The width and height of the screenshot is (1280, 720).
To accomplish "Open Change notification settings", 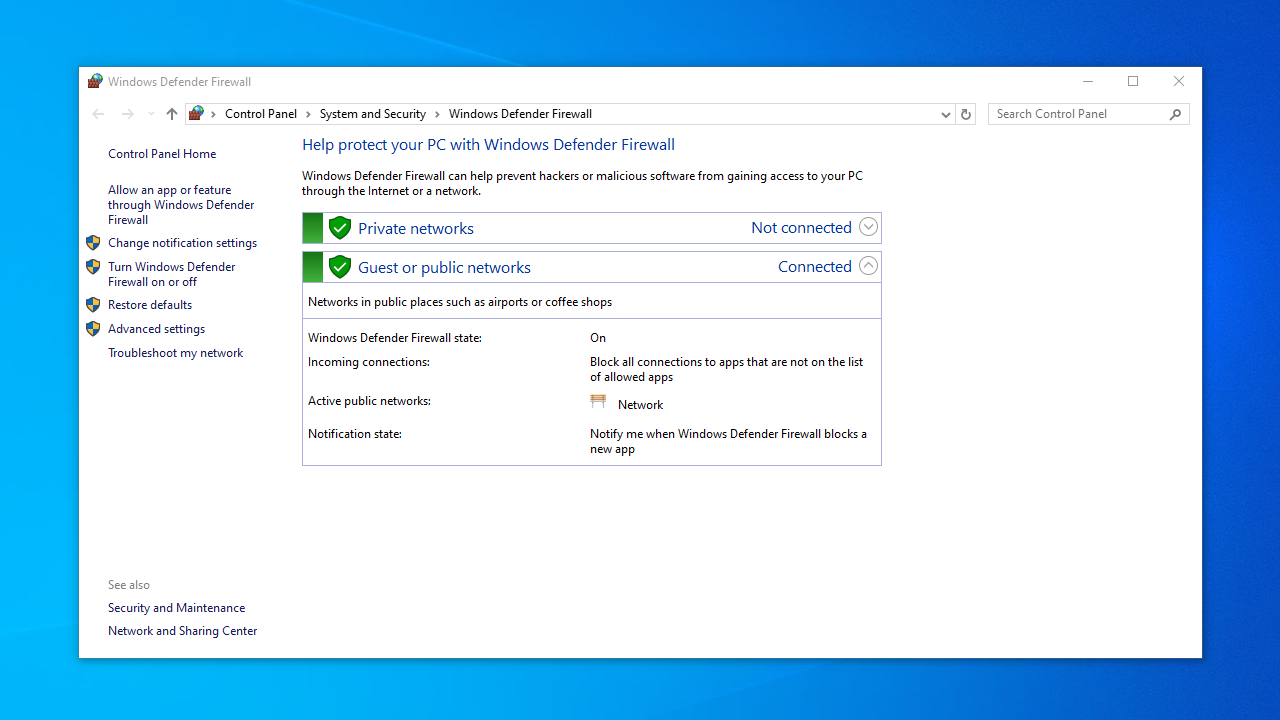I will [182, 243].
